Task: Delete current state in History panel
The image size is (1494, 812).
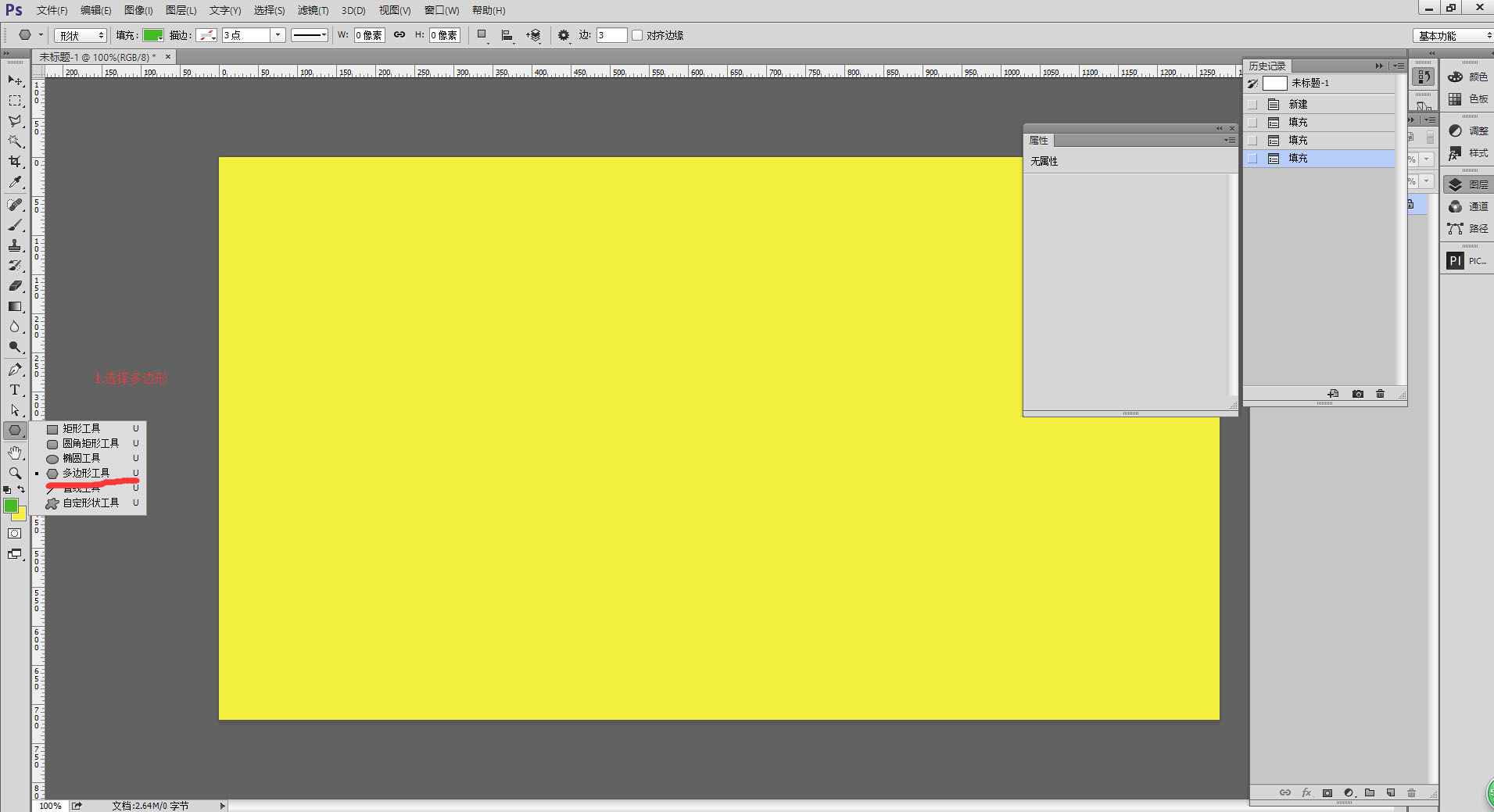Action: point(1380,394)
